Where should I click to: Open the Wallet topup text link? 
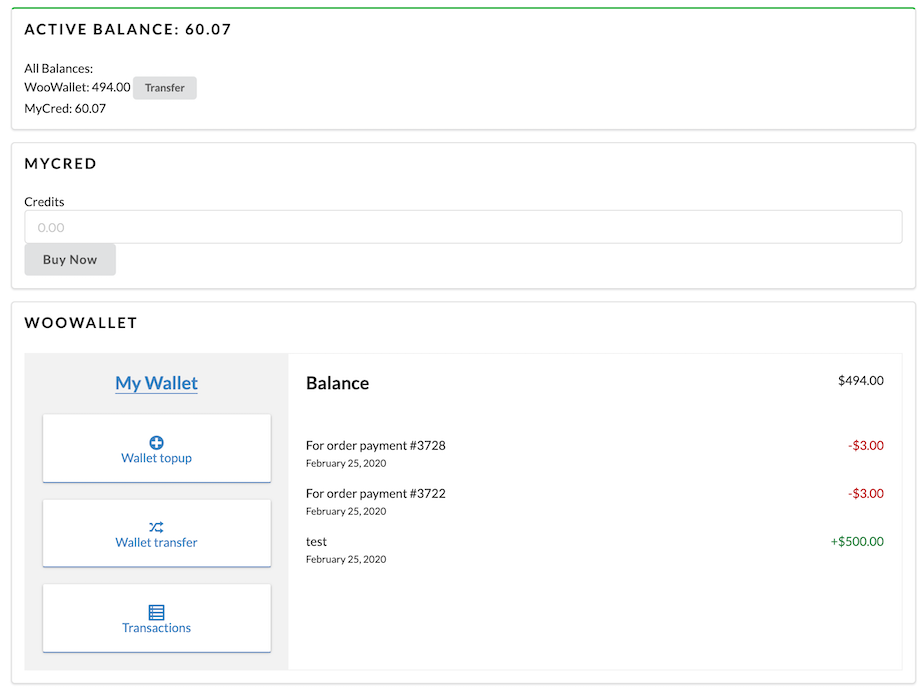[156, 458]
